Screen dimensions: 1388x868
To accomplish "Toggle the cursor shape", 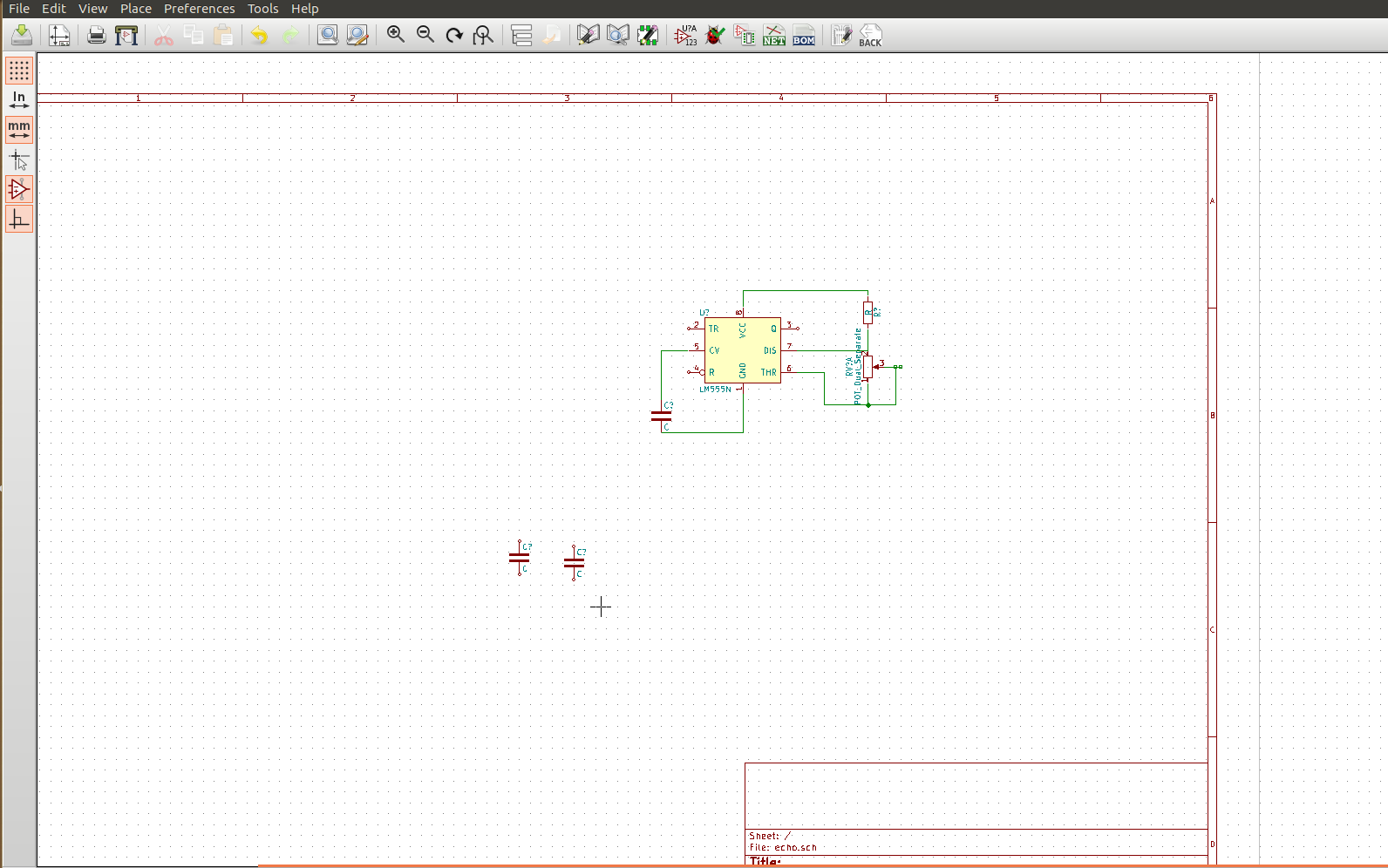I will click(x=19, y=160).
